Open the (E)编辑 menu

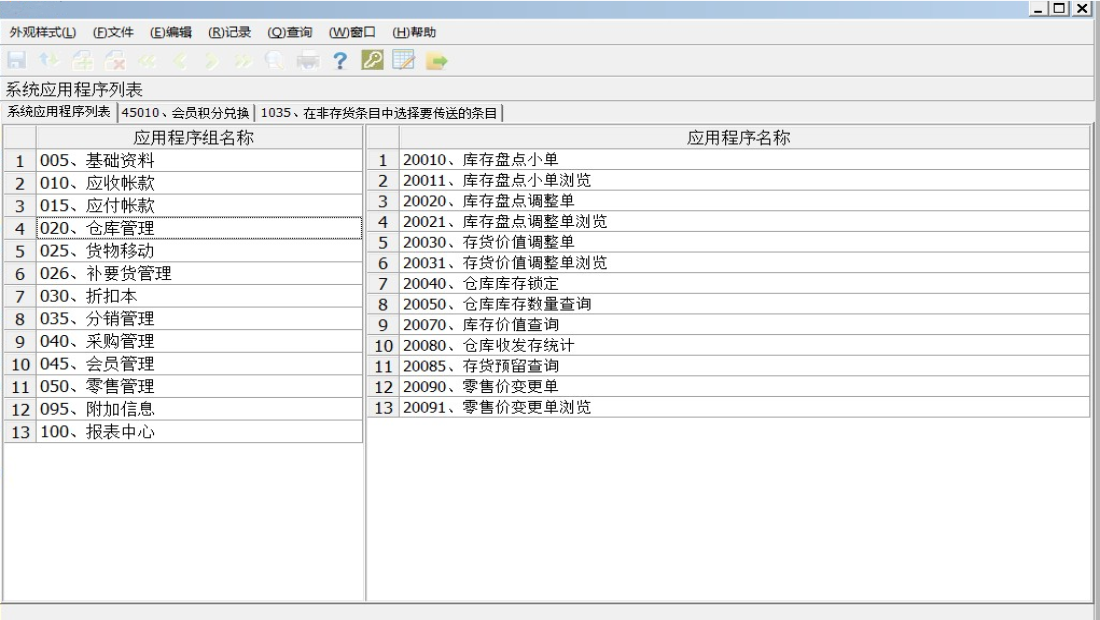(x=170, y=32)
